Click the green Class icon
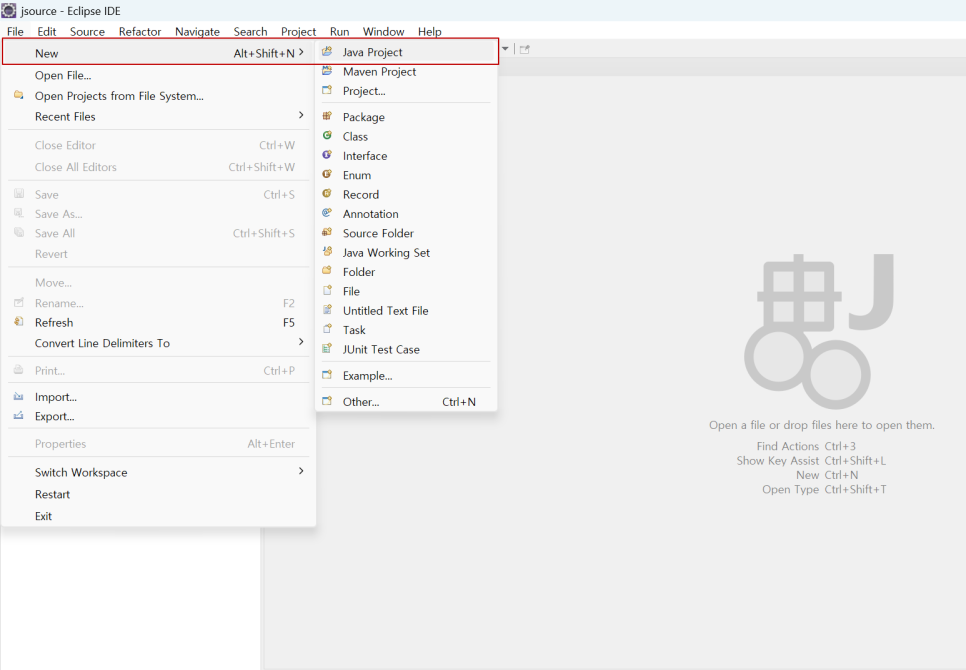Screen dimensions: 966x670 click(x=327, y=135)
